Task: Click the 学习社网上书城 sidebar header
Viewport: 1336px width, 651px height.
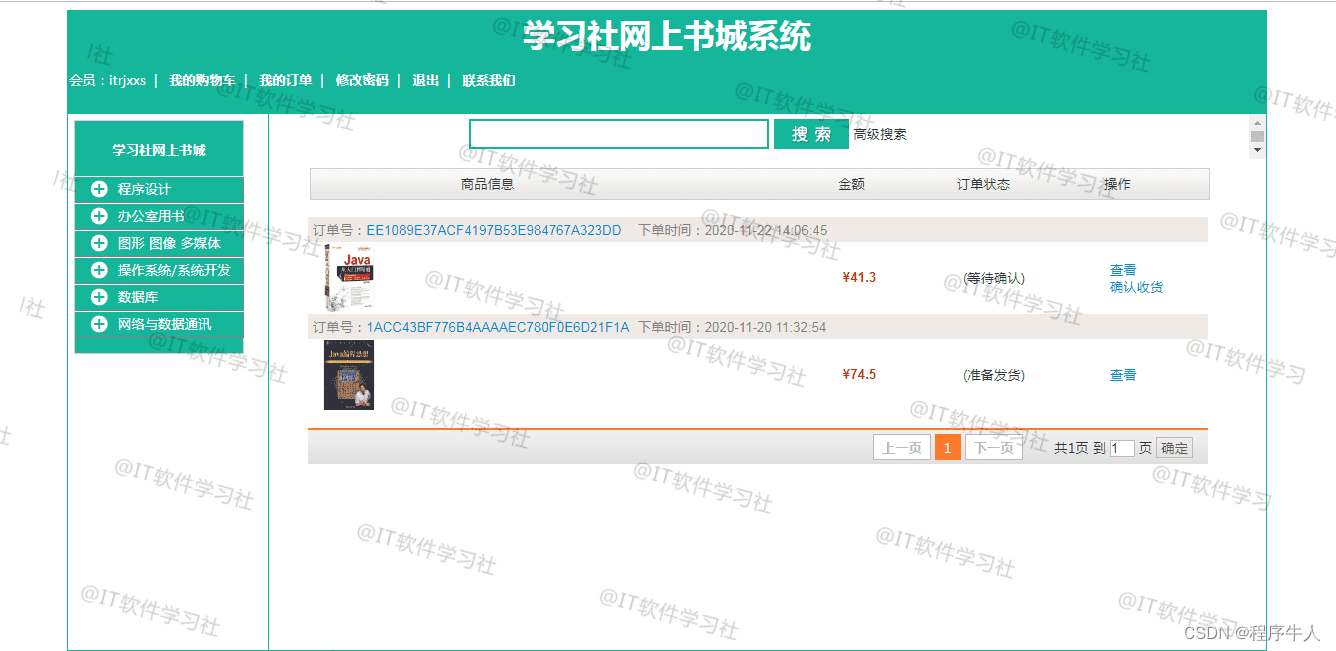Action: 159,150
